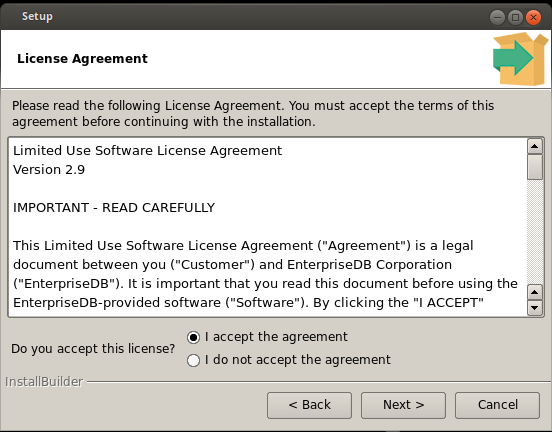Go to the previous step with Back
Screen dimensions: 552x432
(309, 405)
